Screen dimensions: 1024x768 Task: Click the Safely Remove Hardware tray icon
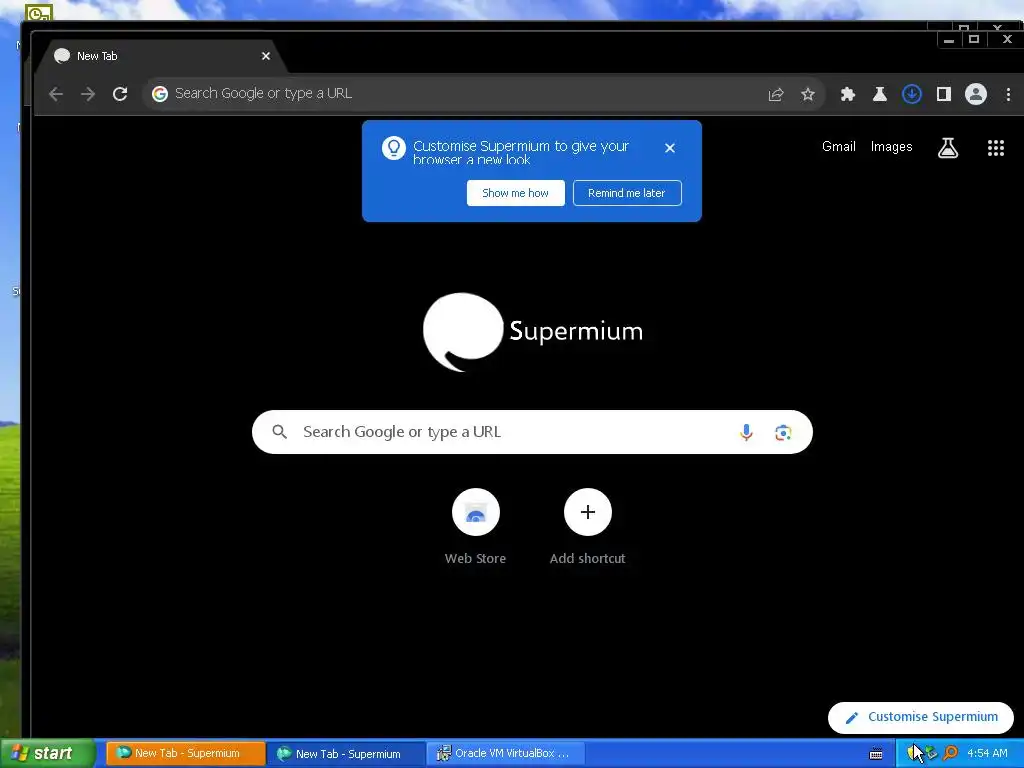[932, 754]
